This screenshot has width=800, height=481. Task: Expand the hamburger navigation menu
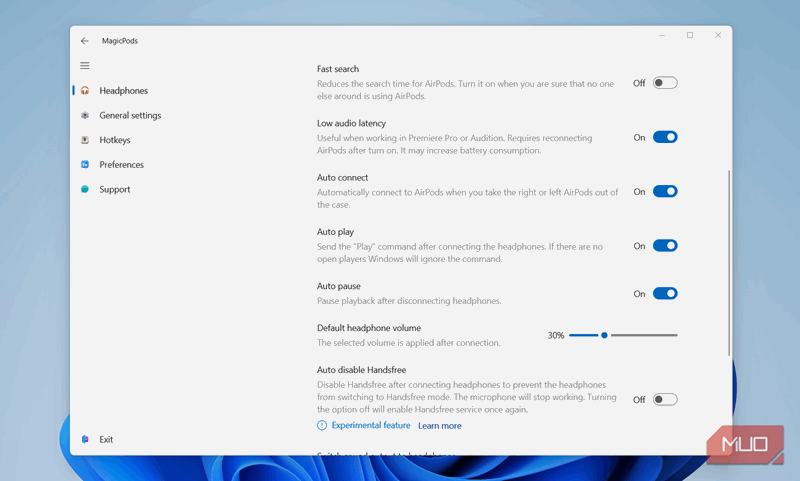[x=85, y=66]
